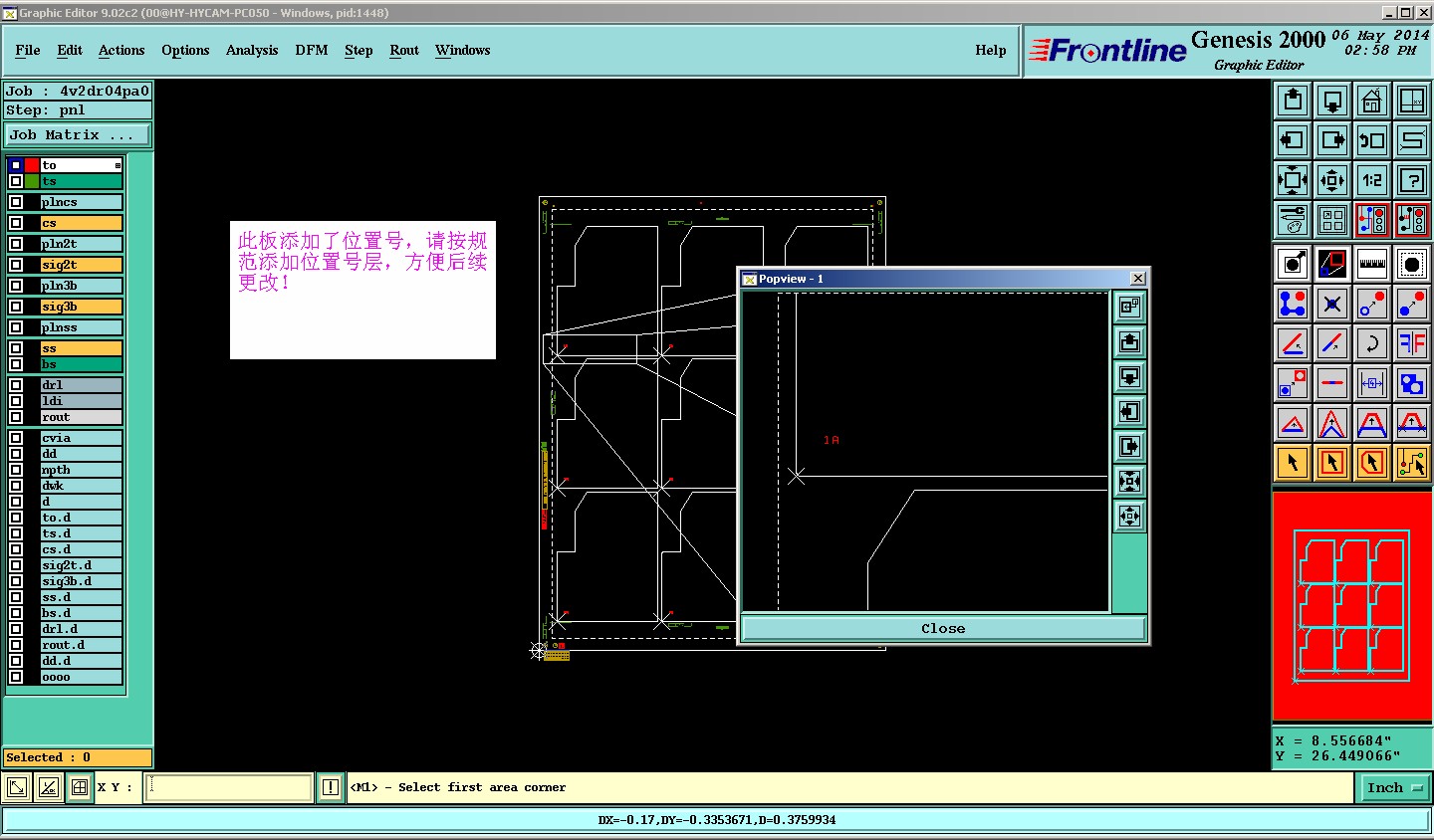Click the overlapping blue circles icon

1412,383
